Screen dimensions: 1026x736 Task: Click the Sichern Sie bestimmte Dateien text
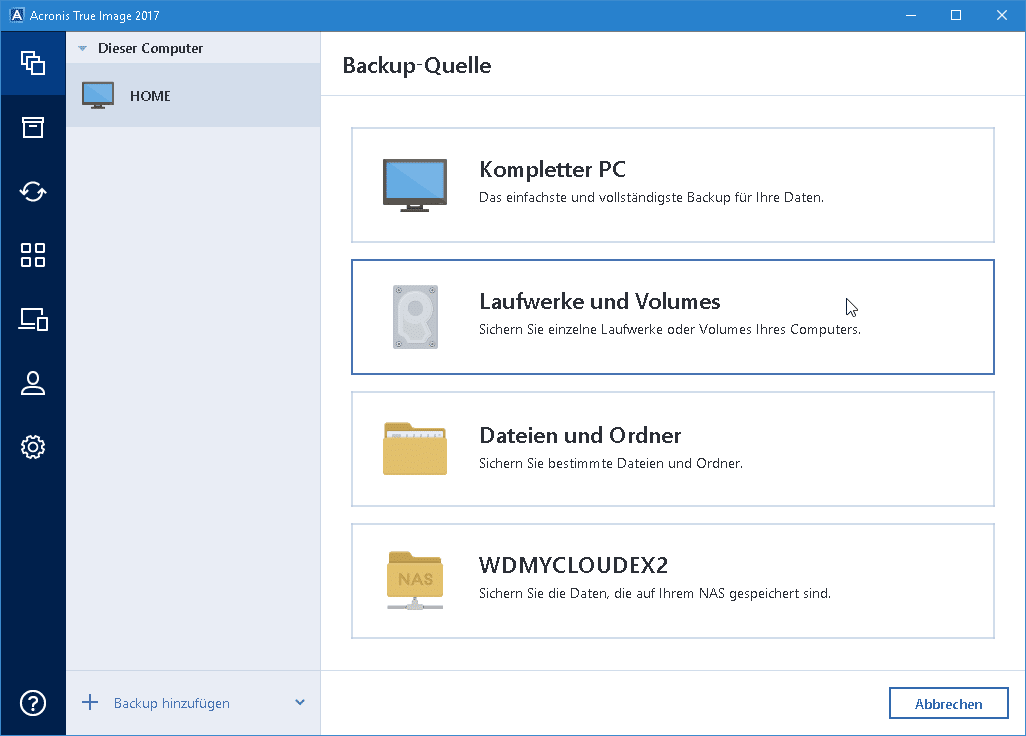coord(610,463)
